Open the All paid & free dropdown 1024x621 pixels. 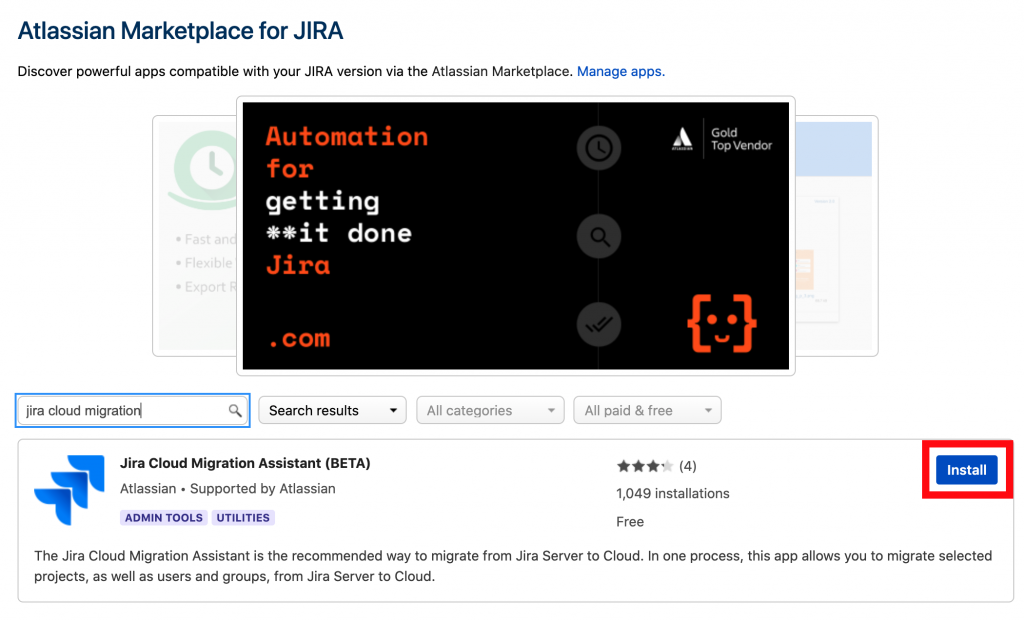pyautogui.click(x=647, y=410)
